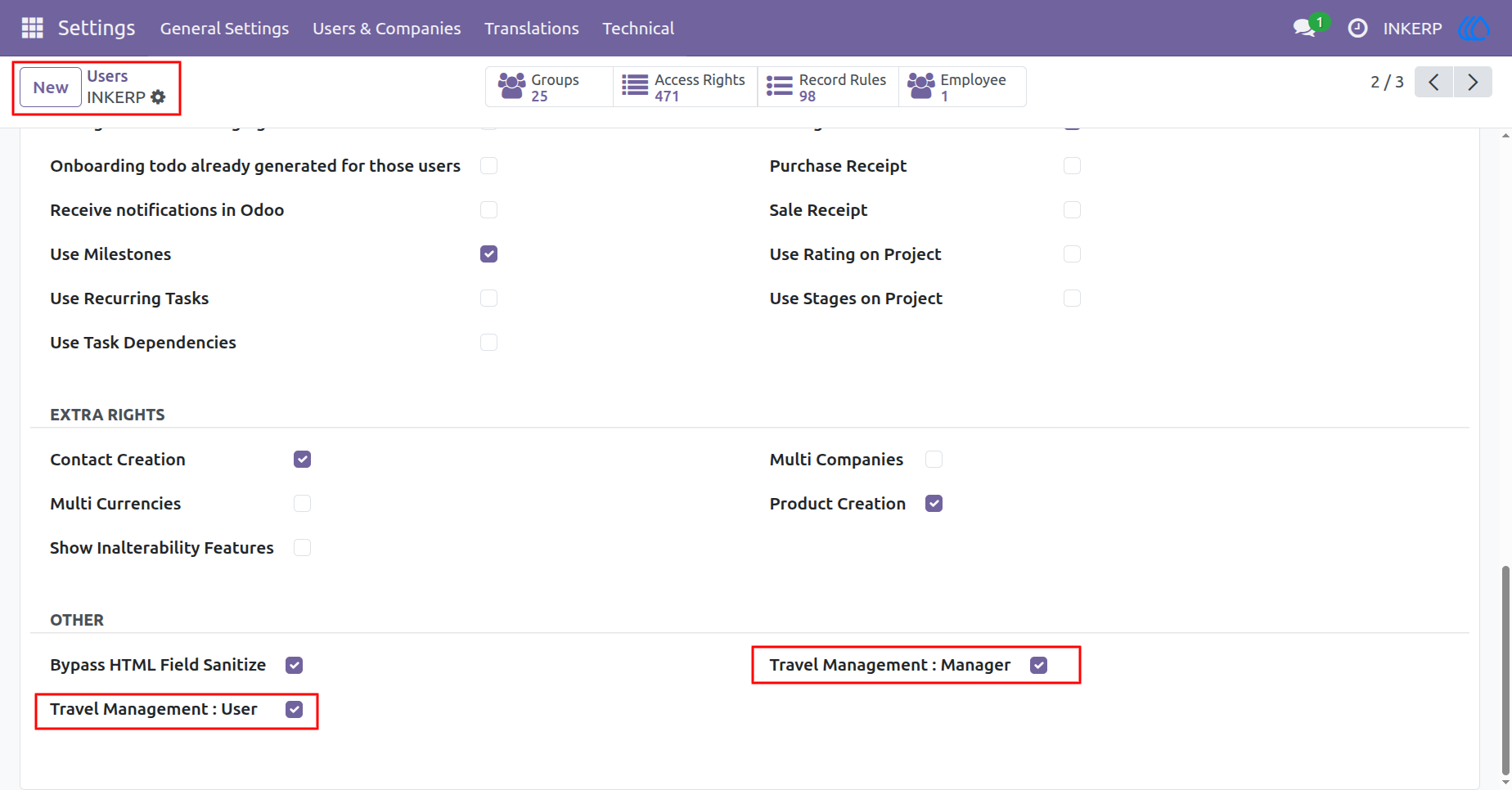Viewport: 1512px width, 790px height.
Task: Uncheck Contact Creation checkbox
Action: (x=302, y=460)
